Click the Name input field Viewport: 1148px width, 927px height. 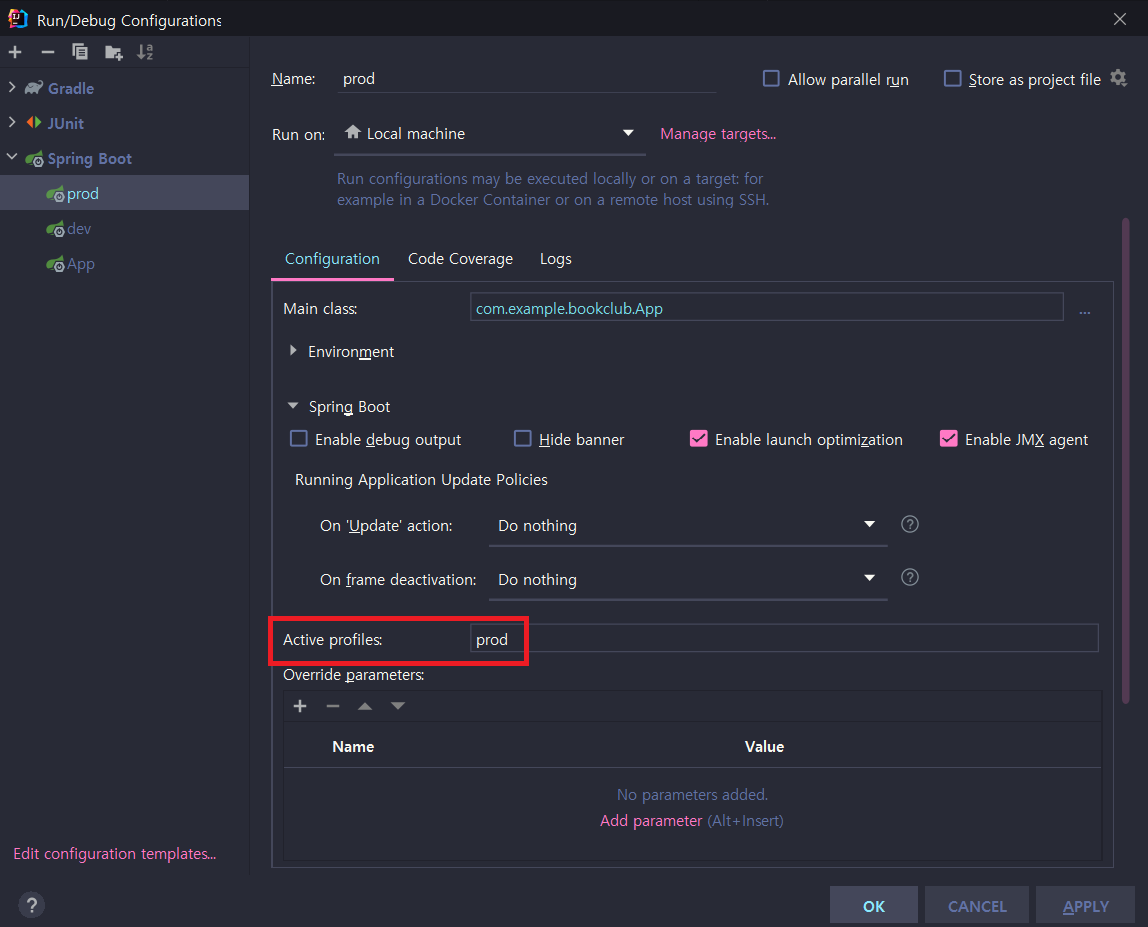(x=526, y=79)
